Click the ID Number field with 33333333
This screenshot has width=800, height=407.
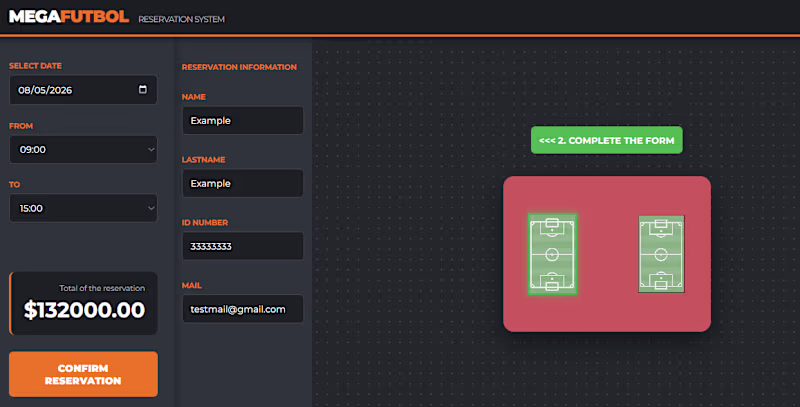click(243, 246)
